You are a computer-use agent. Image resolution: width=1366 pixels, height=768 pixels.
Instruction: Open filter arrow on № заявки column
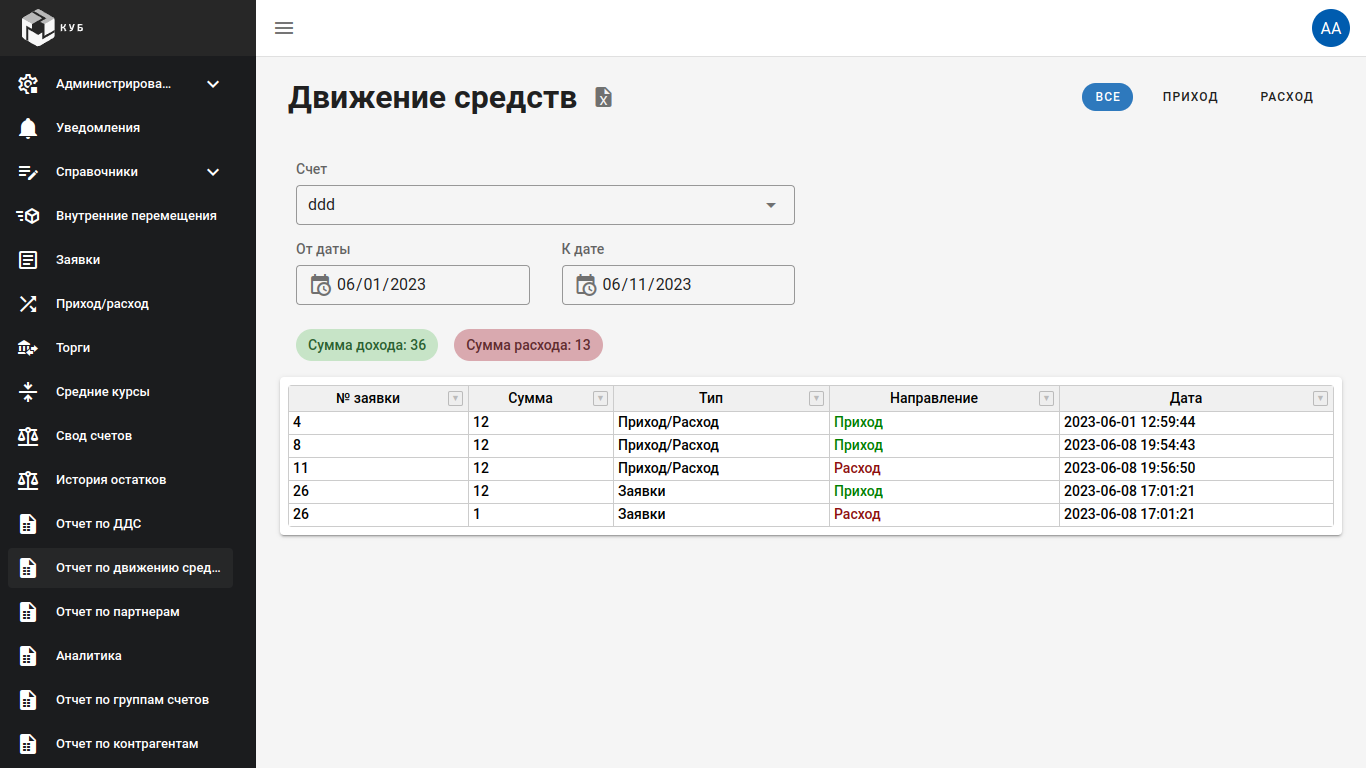[x=455, y=398]
